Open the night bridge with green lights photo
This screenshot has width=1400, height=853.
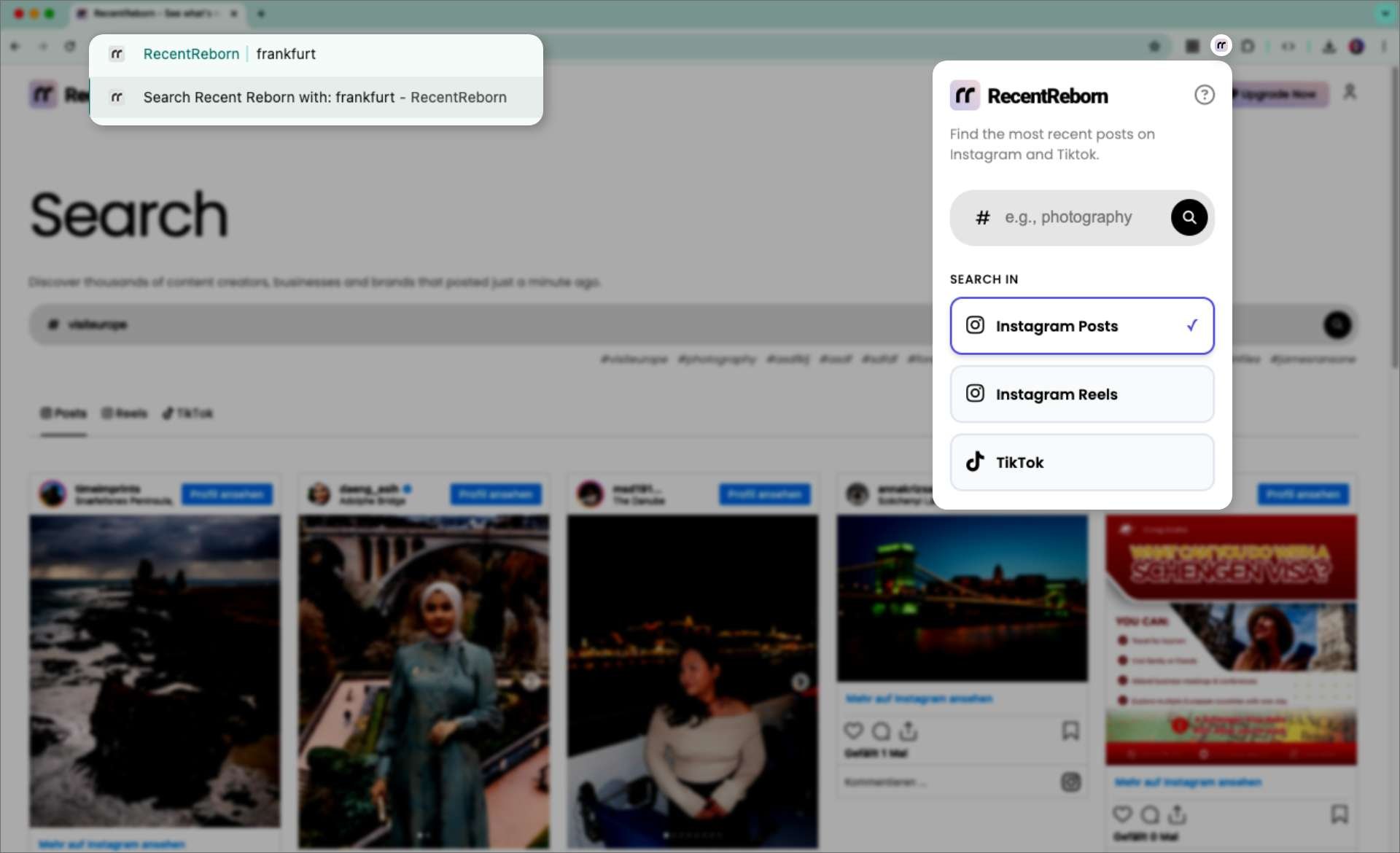click(962, 598)
